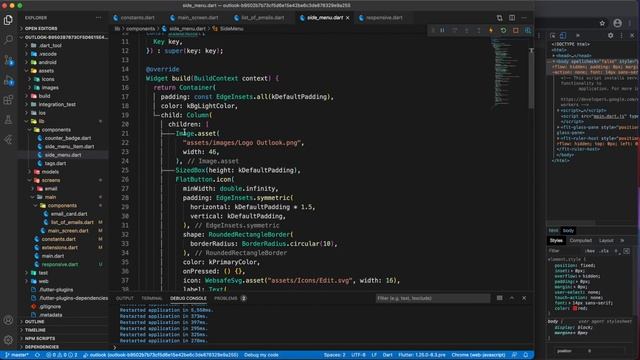Open the OUTPUT panel tab
Image resolution: width=640 pixels, height=360 pixels.
(124, 298)
